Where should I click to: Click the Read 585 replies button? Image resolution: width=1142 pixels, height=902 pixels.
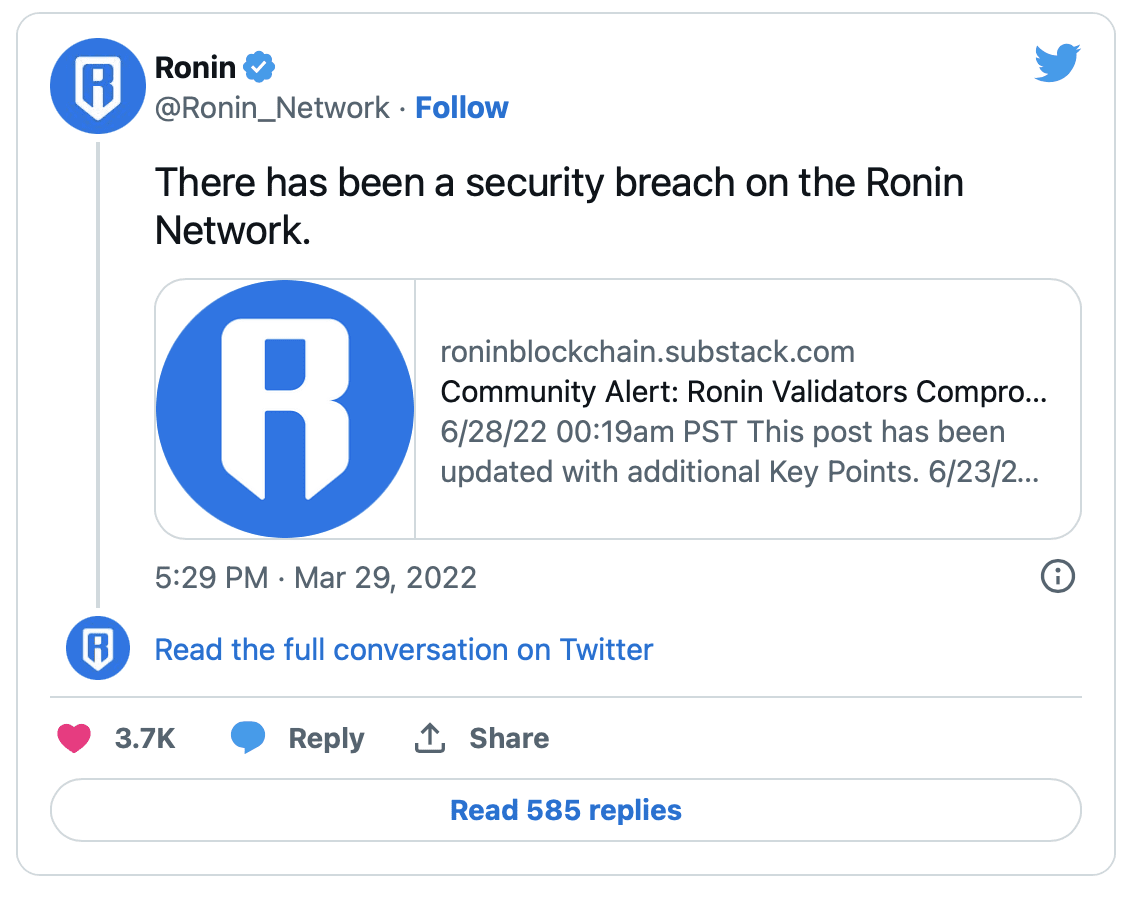coord(566,810)
